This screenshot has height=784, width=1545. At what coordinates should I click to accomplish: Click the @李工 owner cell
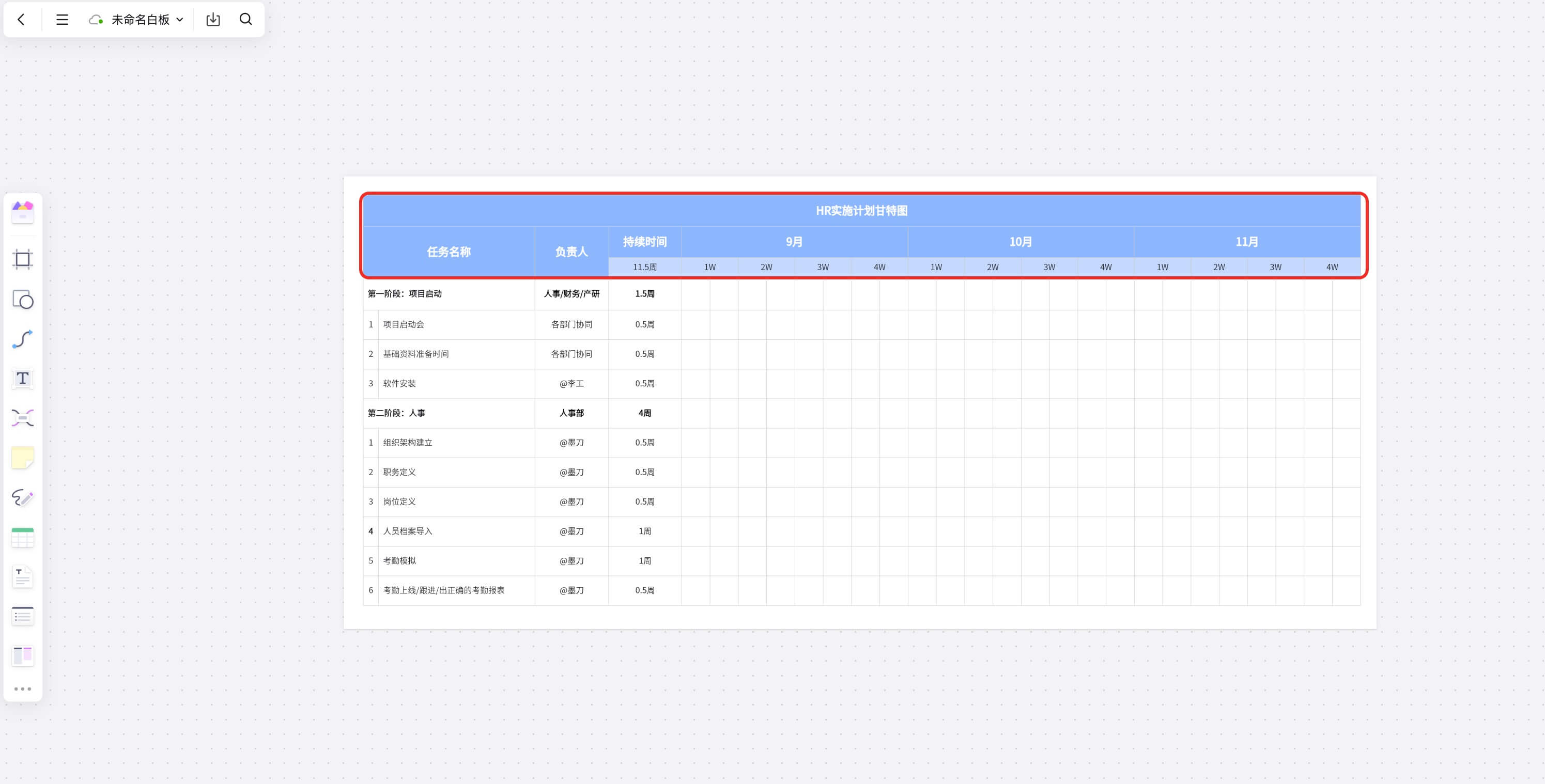(x=571, y=384)
